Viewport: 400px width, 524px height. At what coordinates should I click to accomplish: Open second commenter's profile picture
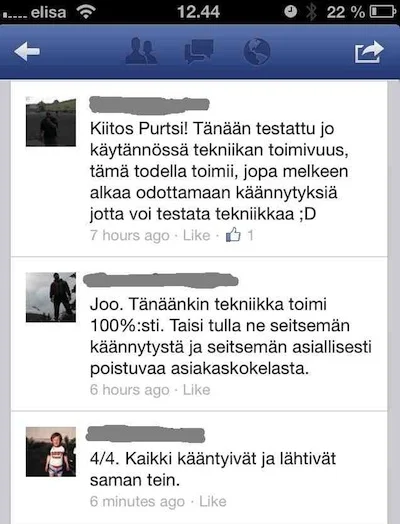tap(51, 297)
